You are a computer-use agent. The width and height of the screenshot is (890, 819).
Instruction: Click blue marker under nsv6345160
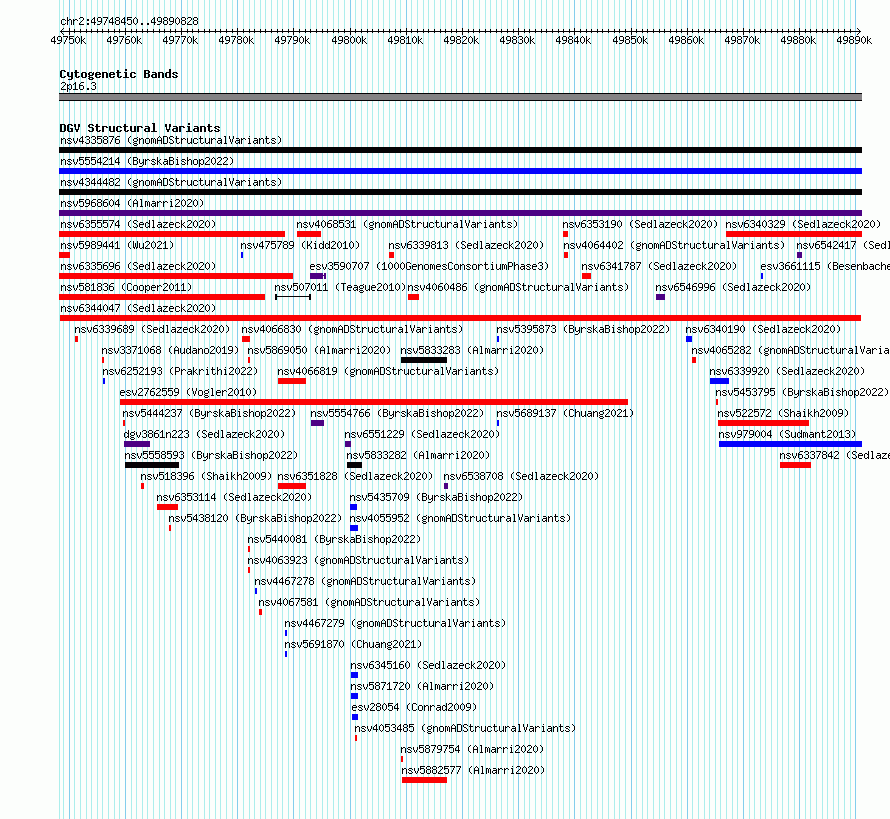click(x=354, y=675)
